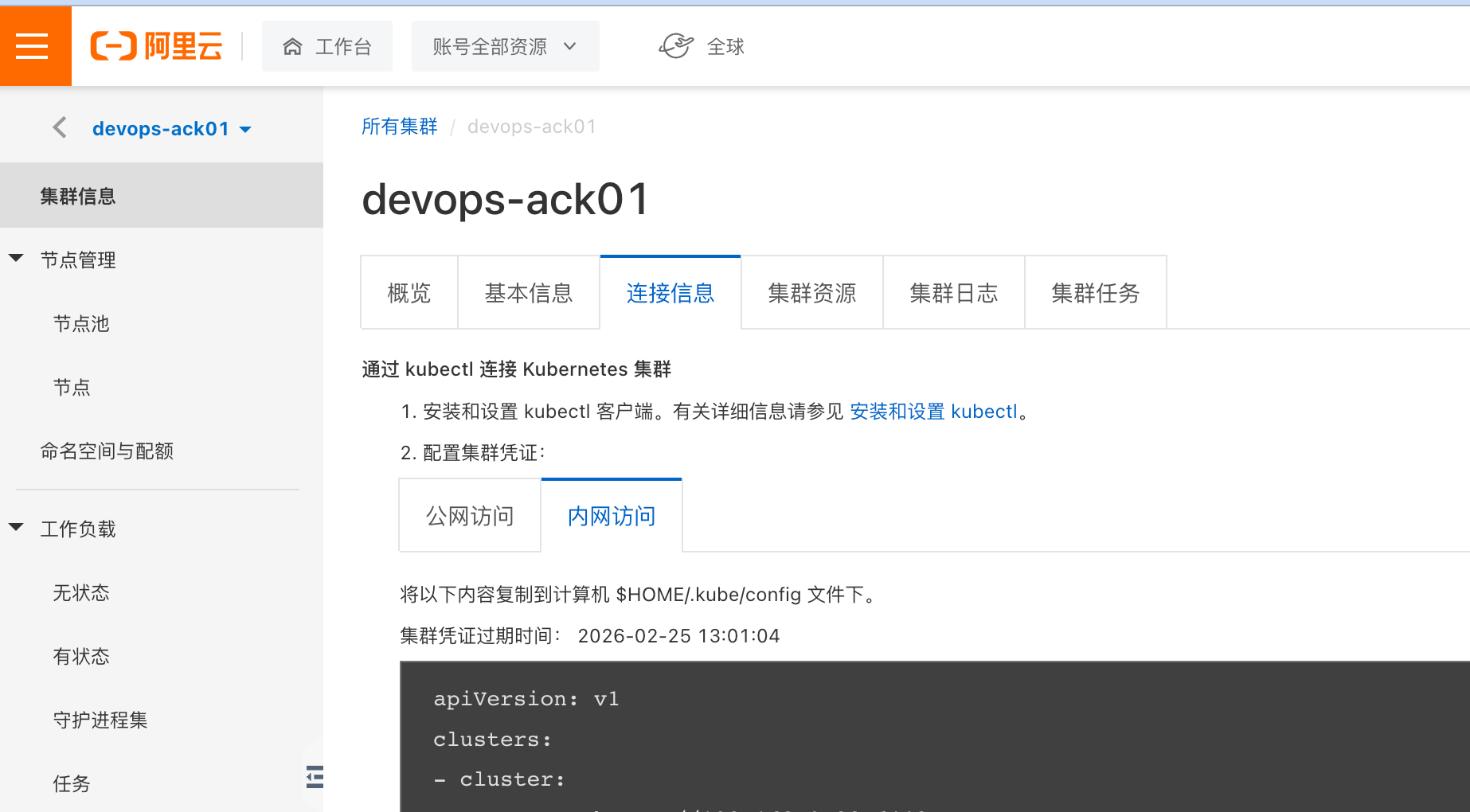Select 节点池 in the sidebar
The width and height of the screenshot is (1470, 812).
click(x=81, y=323)
